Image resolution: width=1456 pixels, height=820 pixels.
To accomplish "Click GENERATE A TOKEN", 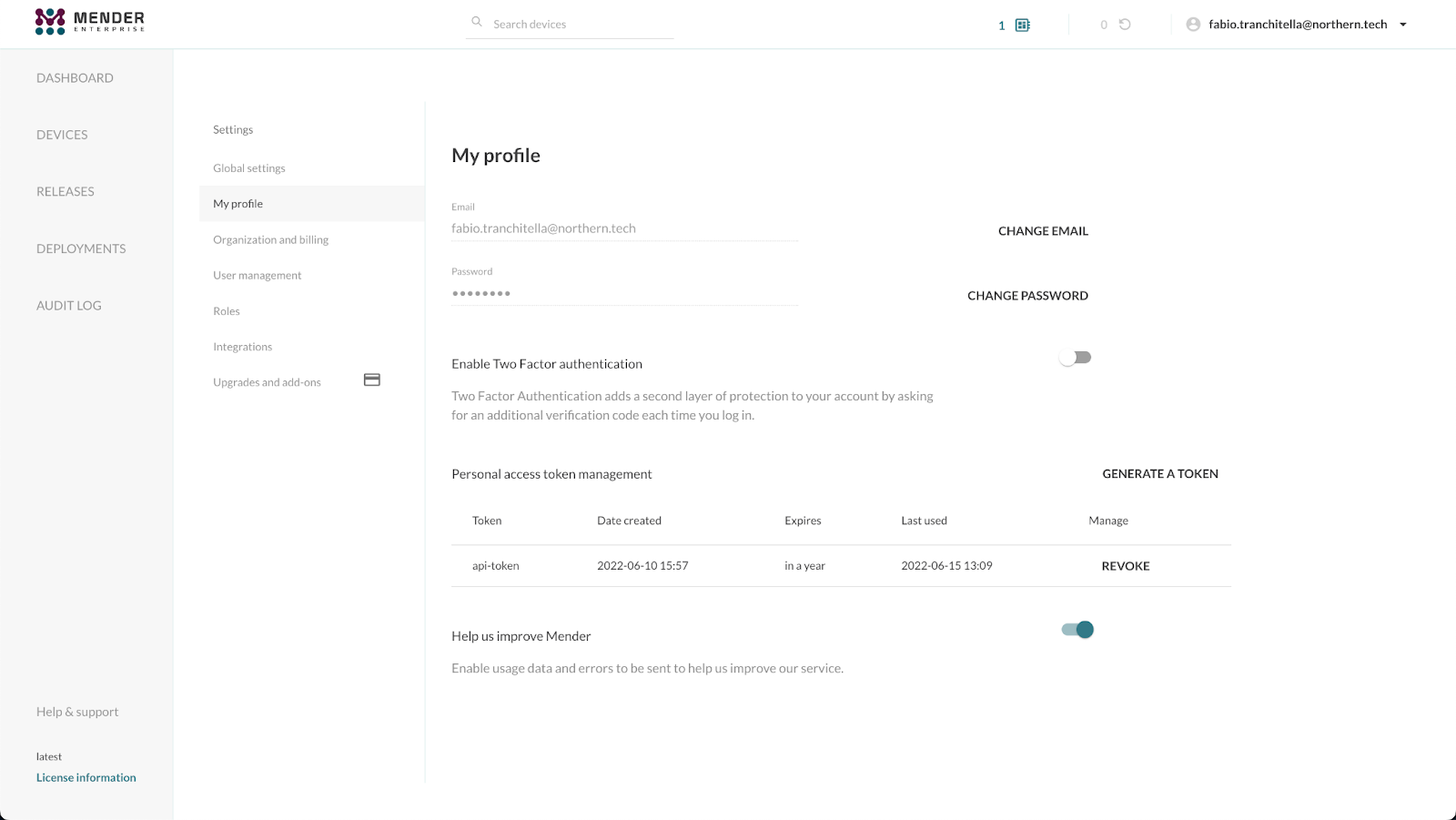I will click(x=1159, y=473).
